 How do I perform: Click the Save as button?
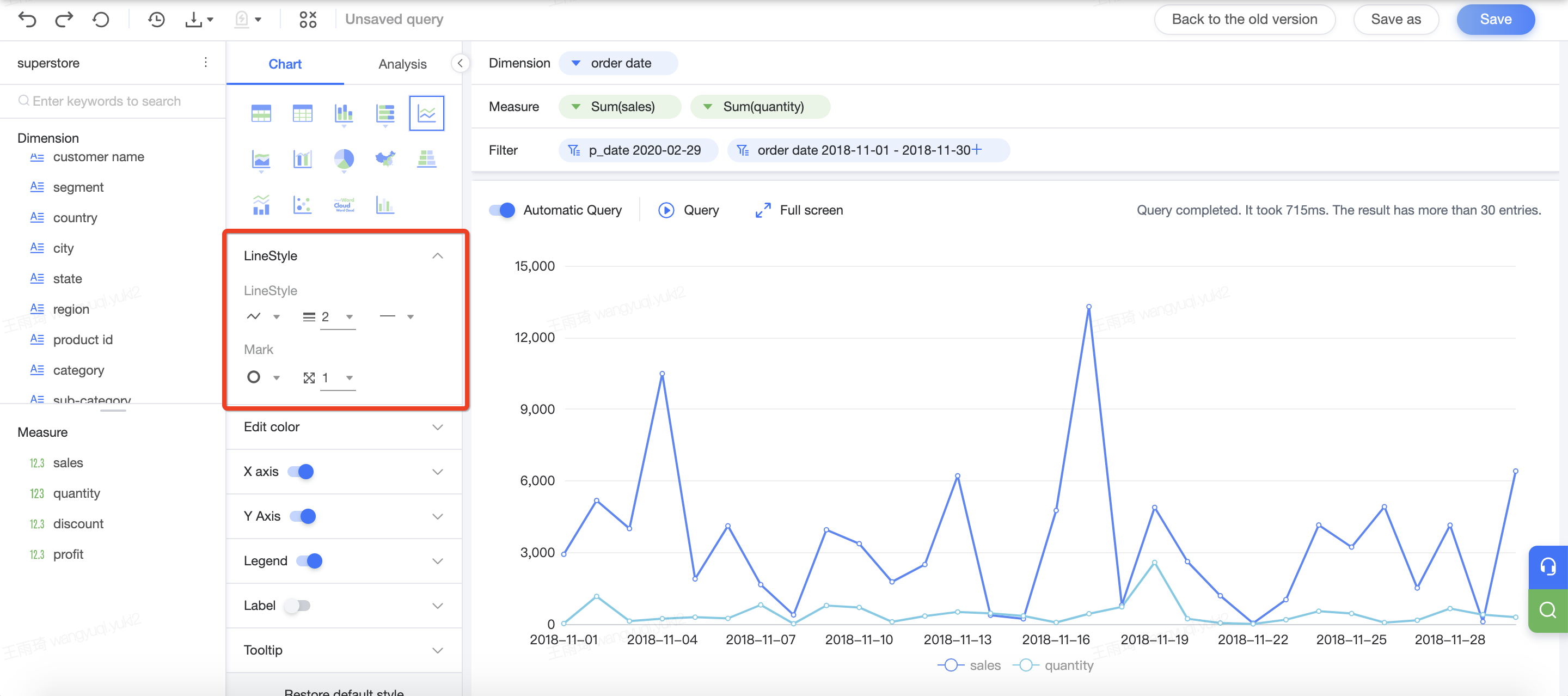(x=1396, y=20)
